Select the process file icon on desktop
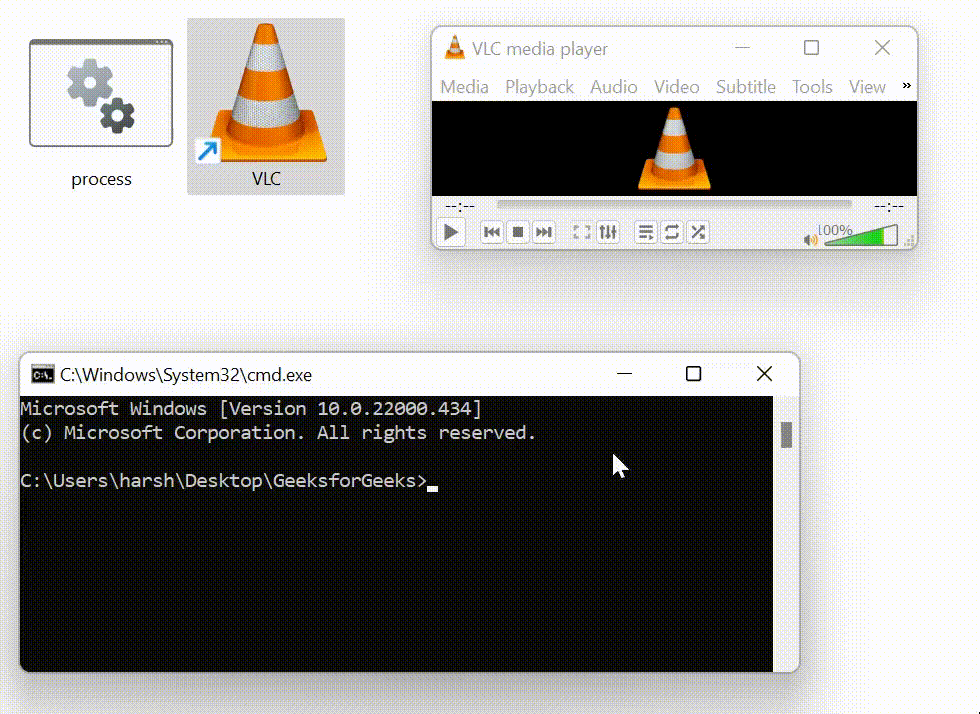The width and height of the screenshot is (980, 714). tap(101, 94)
